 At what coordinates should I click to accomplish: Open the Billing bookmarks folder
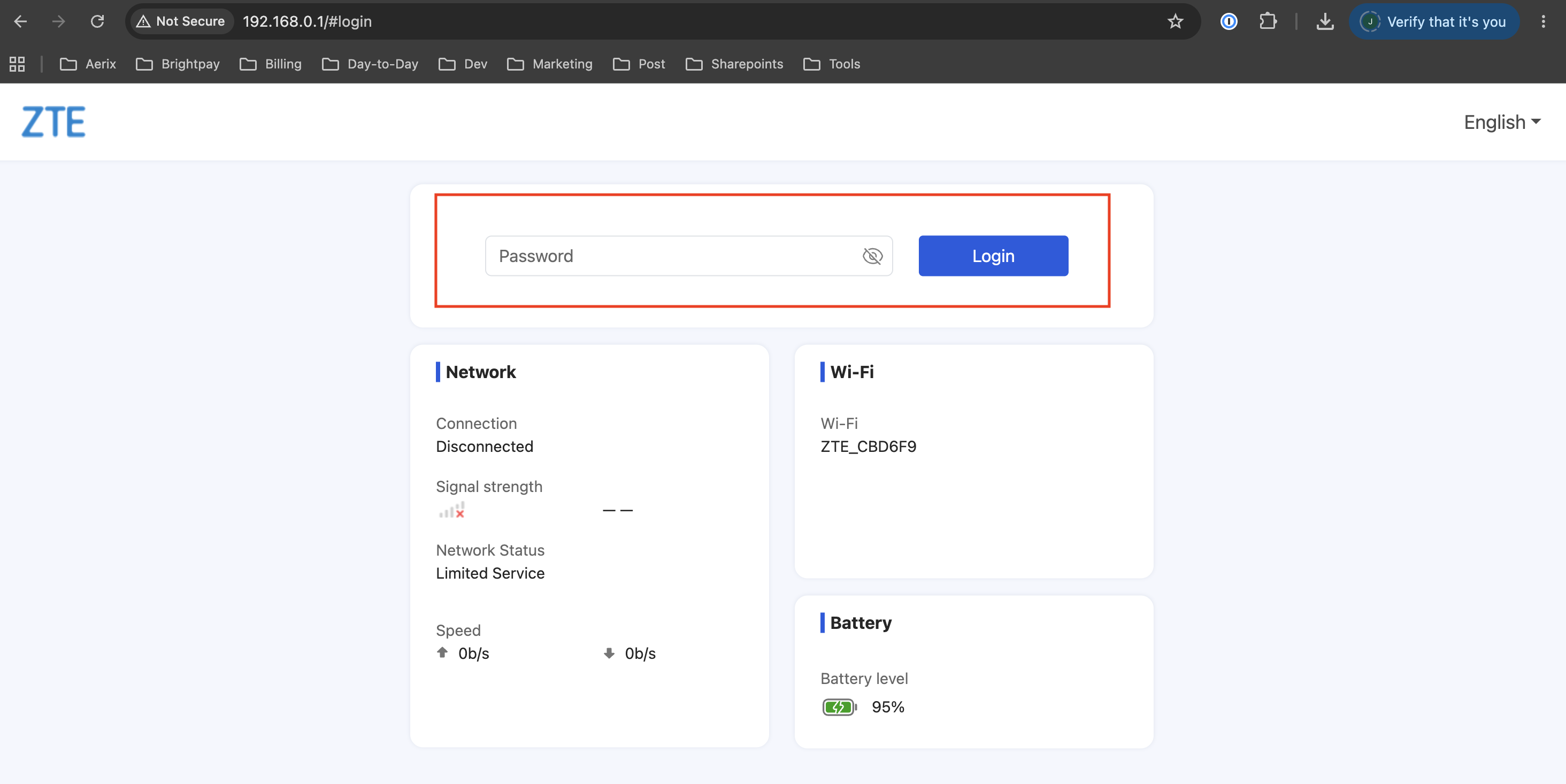(271, 64)
